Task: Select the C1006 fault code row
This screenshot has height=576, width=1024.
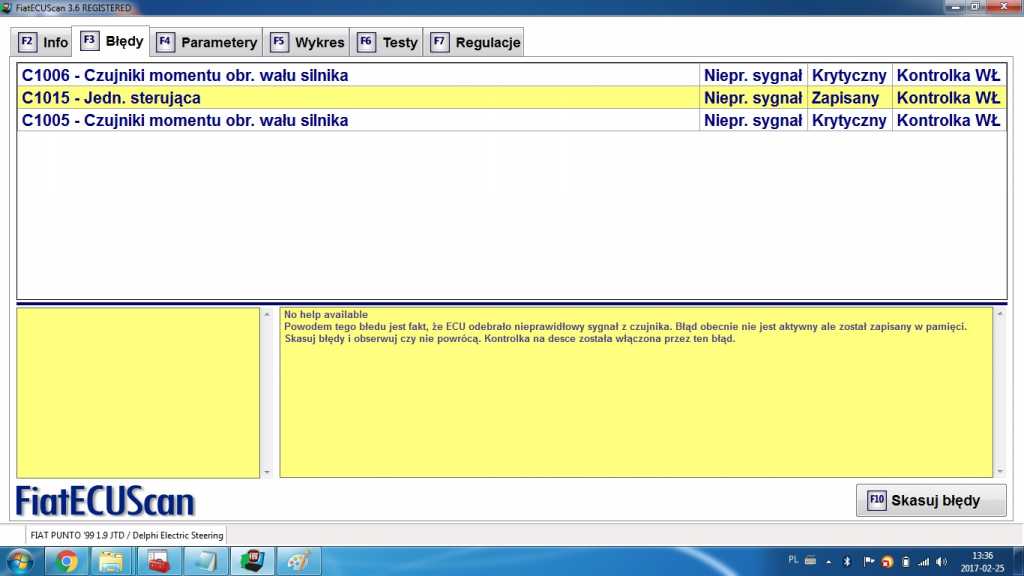Action: 358,75
